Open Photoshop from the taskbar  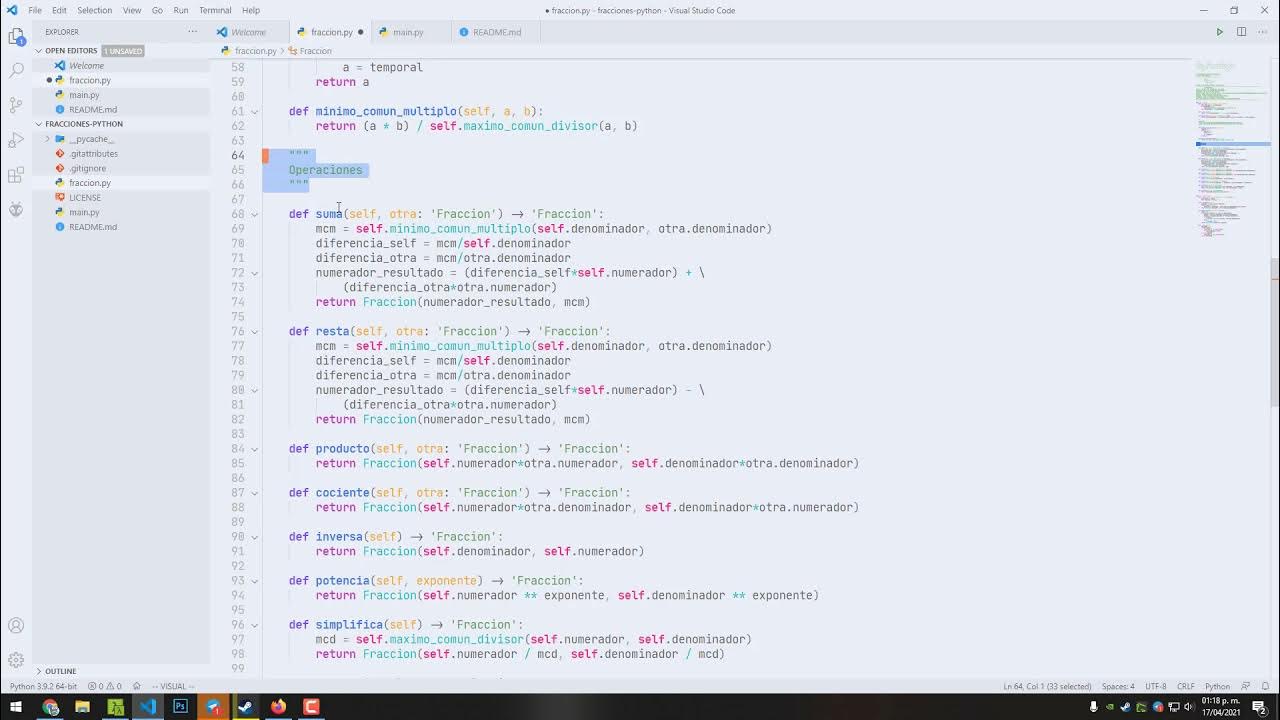click(180, 707)
